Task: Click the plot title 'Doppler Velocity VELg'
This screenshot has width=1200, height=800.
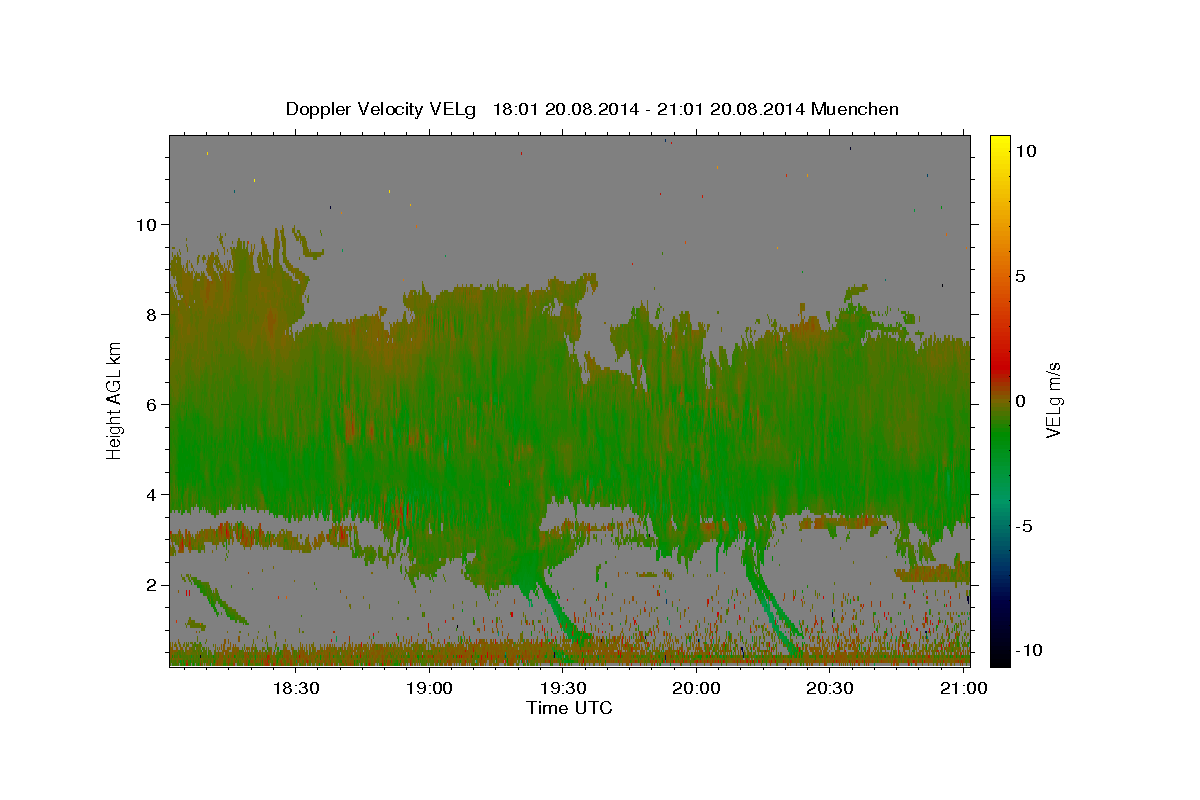Action: 382,109
